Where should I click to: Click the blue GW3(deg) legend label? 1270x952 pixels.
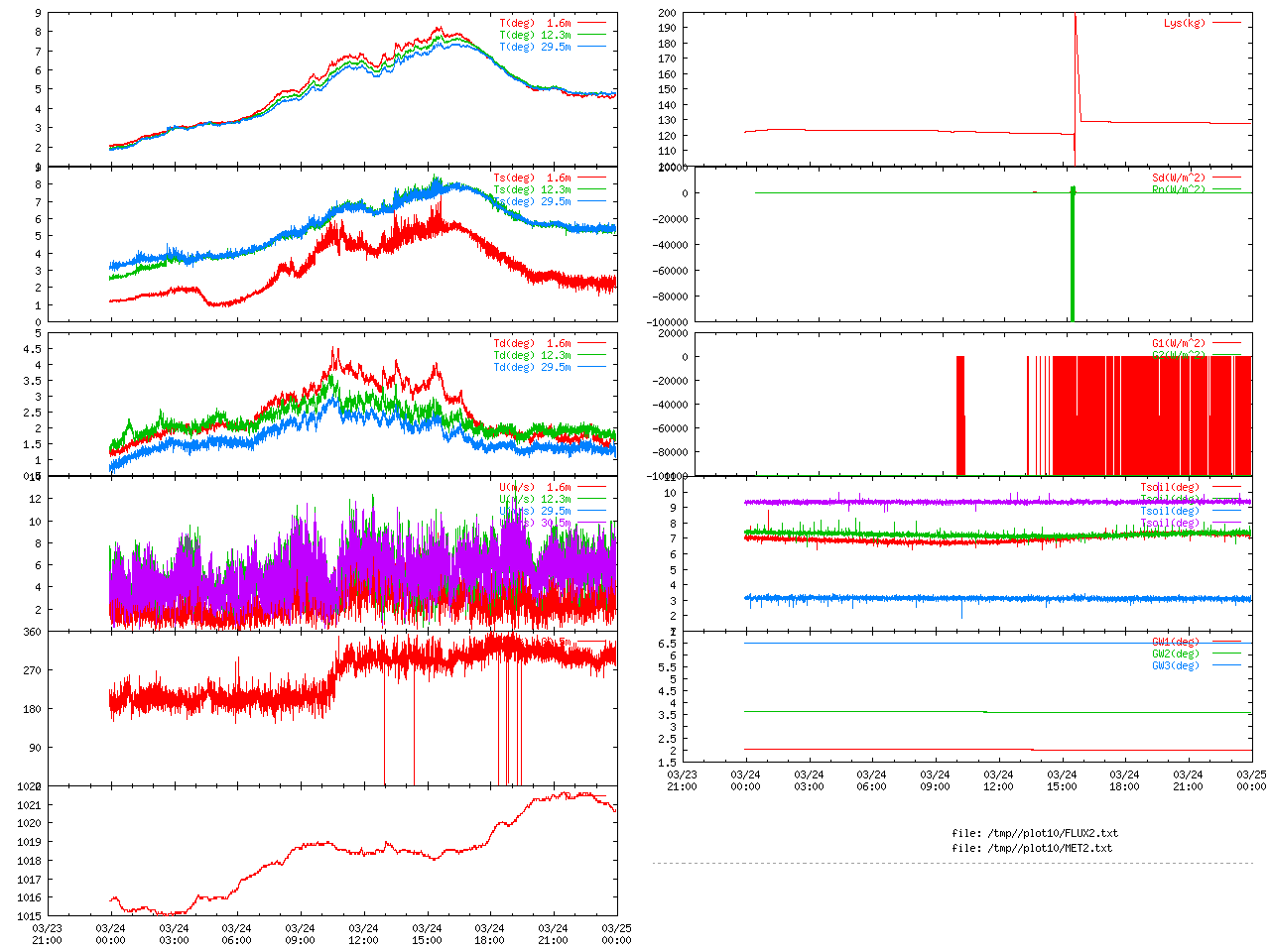pos(1176,665)
